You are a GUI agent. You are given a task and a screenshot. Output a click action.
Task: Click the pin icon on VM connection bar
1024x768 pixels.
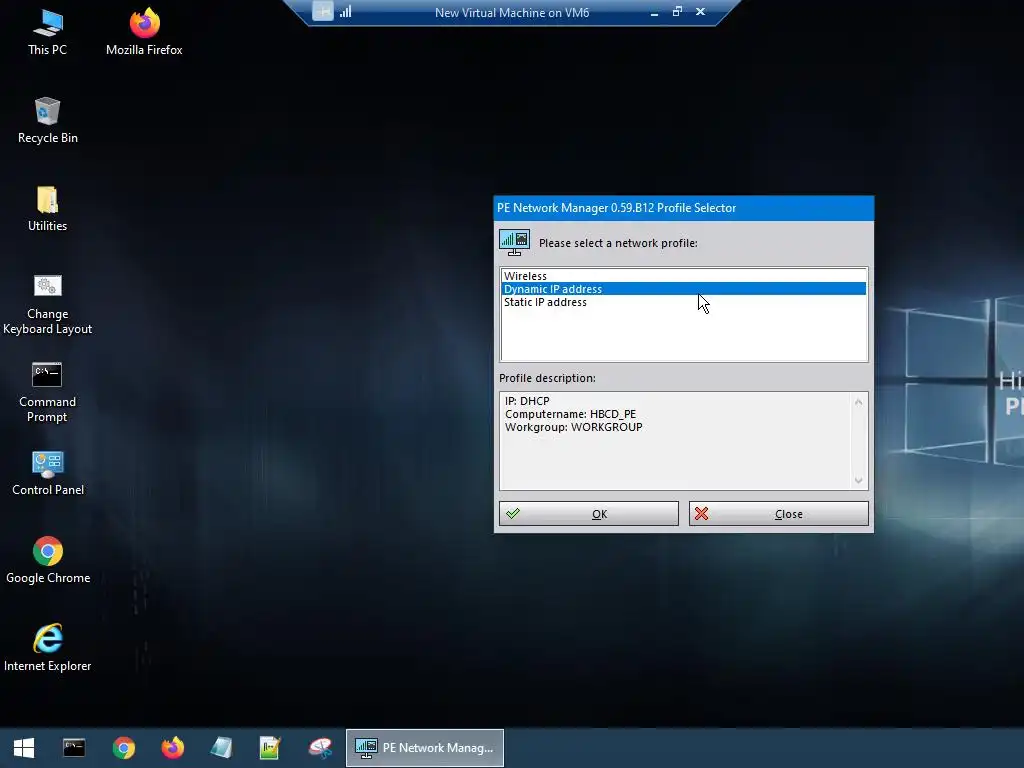tap(323, 11)
